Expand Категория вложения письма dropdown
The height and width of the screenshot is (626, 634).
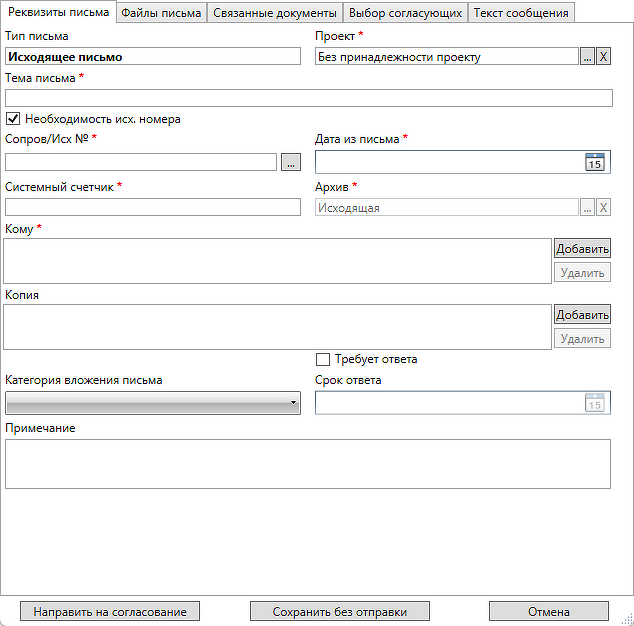point(153,403)
